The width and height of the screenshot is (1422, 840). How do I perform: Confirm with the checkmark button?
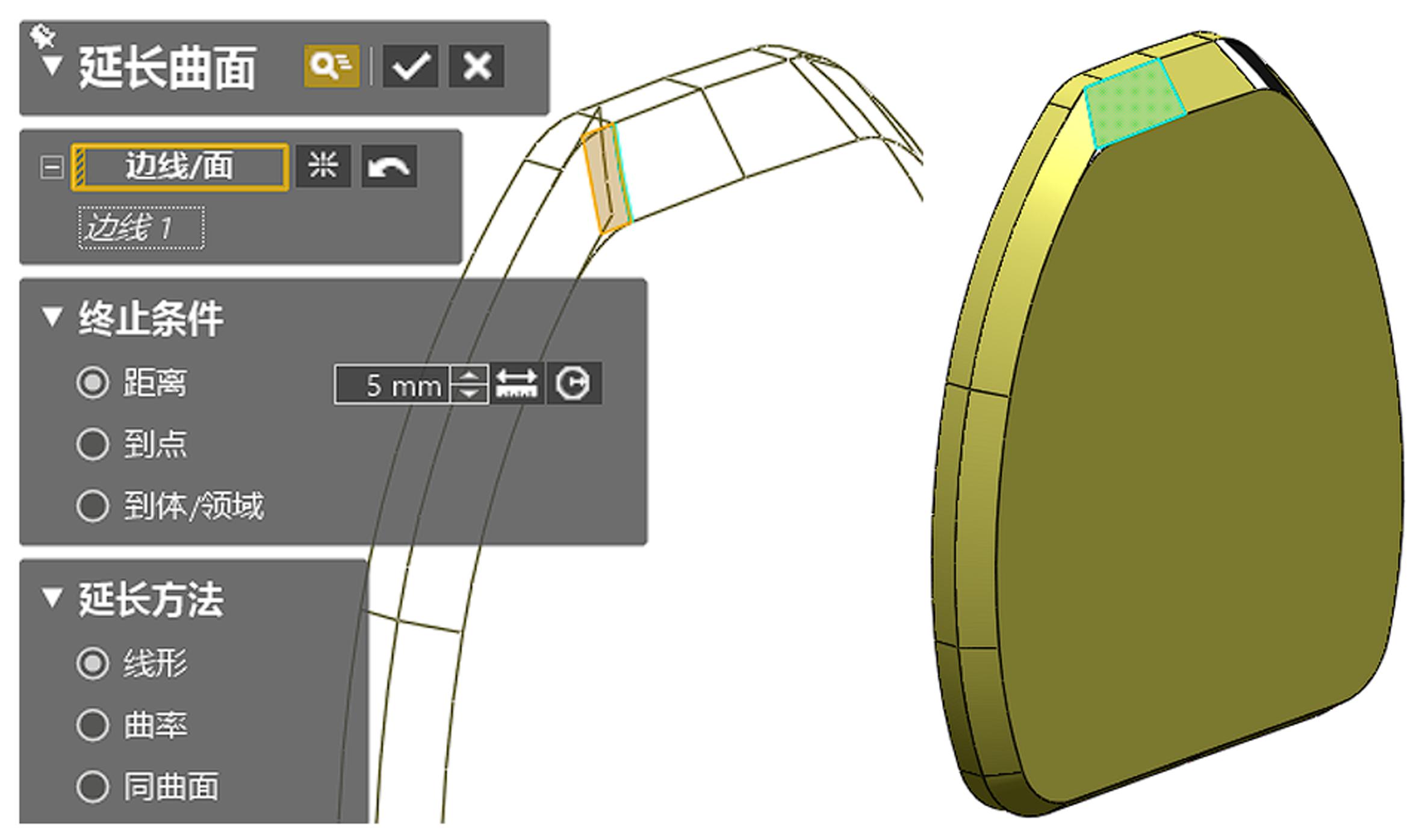[x=410, y=66]
